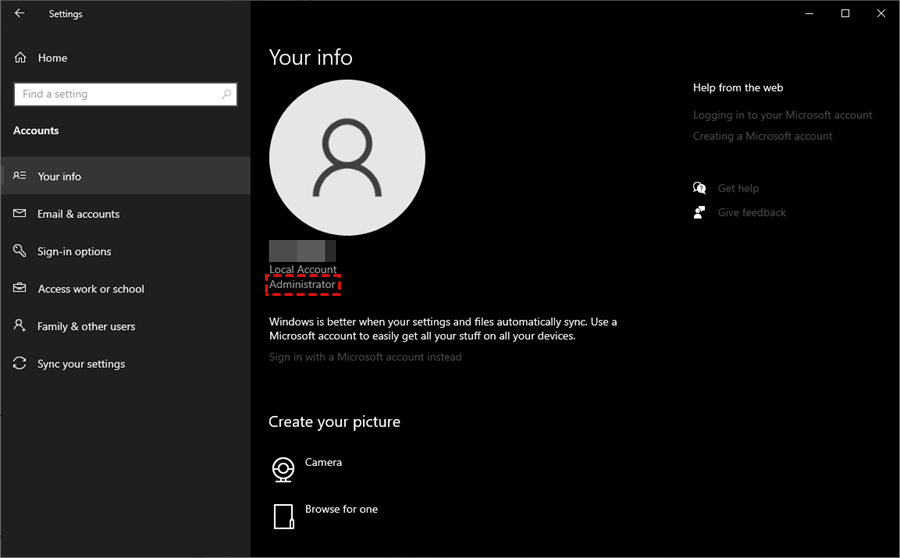900x558 pixels.
Task: Click the Browse for one file icon
Action: (x=284, y=515)
